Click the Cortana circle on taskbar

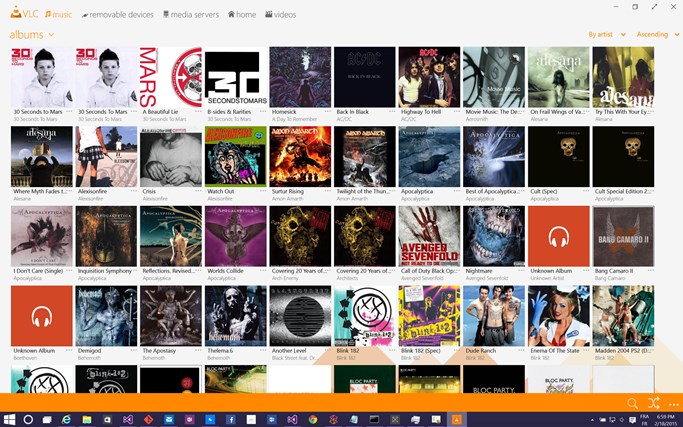[x=28, y=420]
